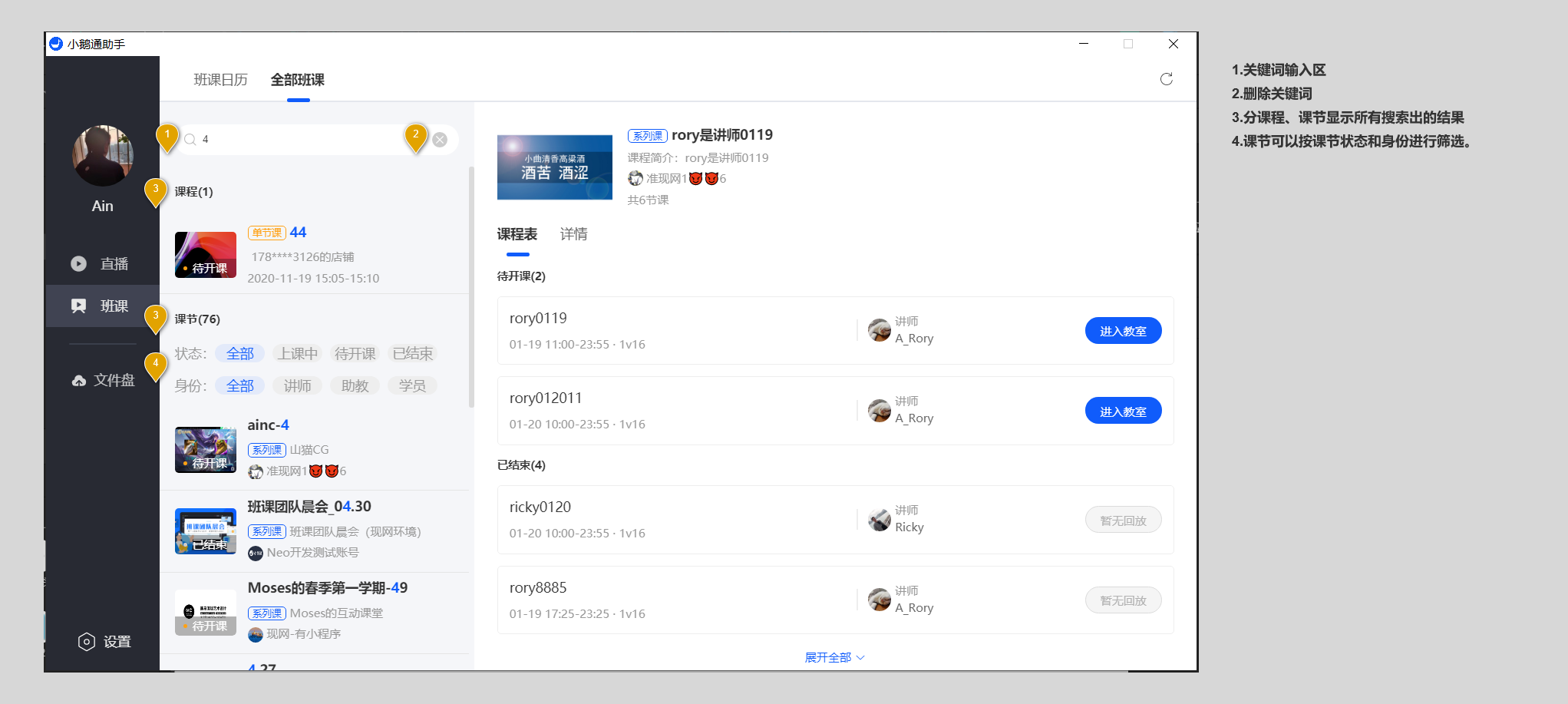
Task: Filter lessons by 学员 identity
Action: coord(412,386)
